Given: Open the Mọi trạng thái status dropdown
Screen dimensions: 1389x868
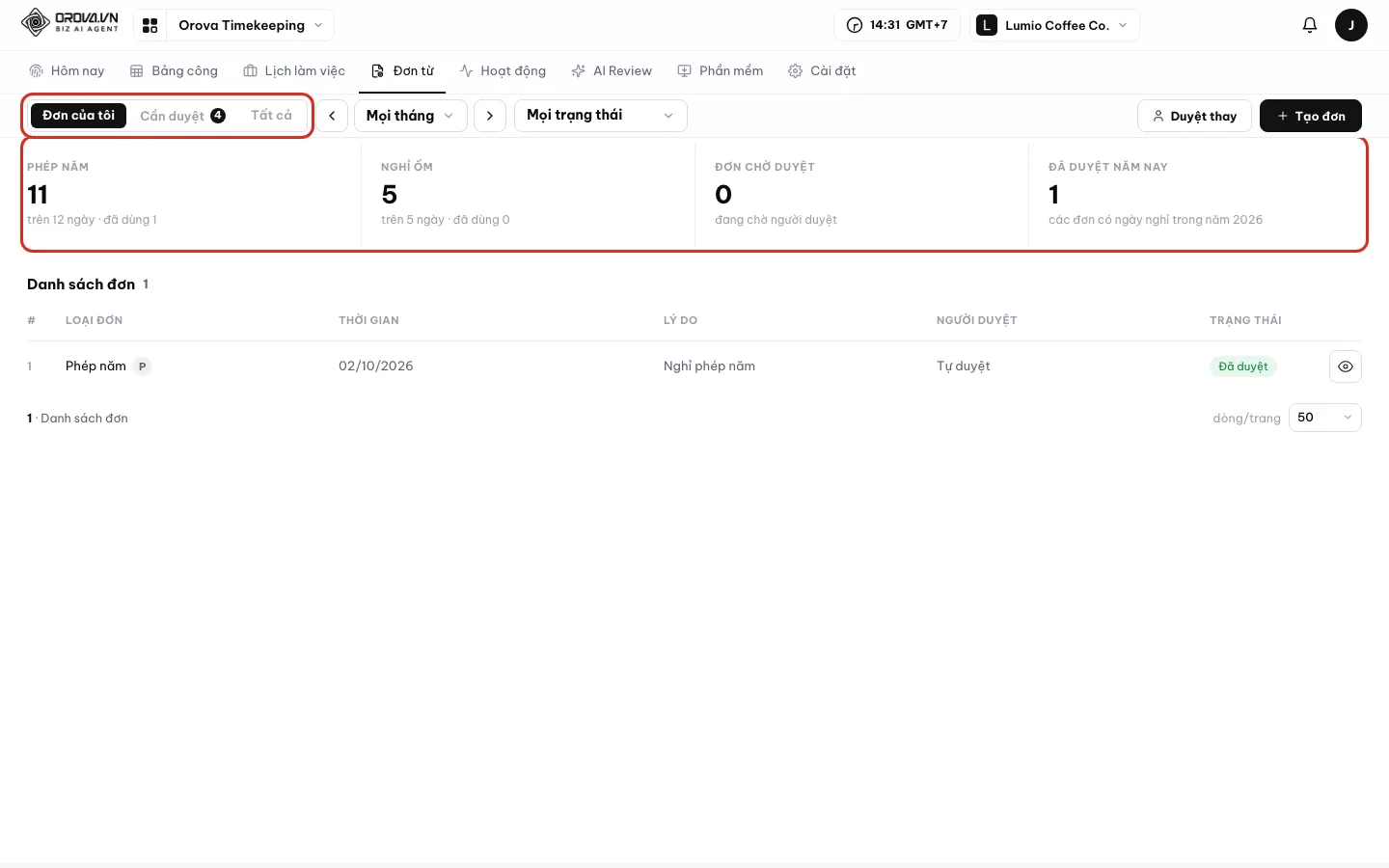Looking at the screenshot, I should tap(600, 116).
